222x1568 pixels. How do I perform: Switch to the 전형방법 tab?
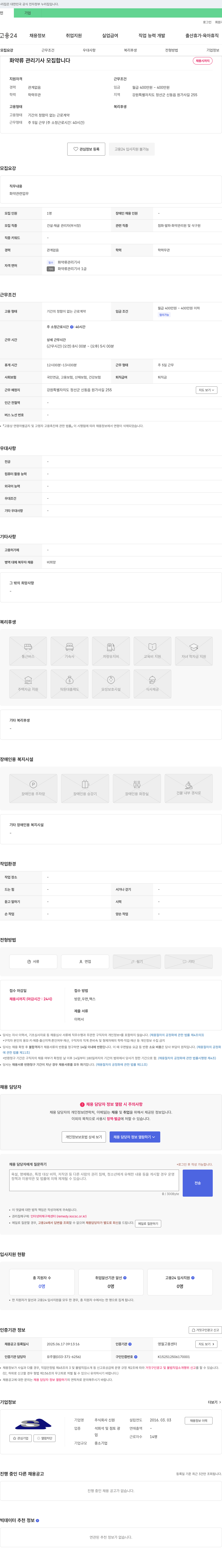(172, 50)
